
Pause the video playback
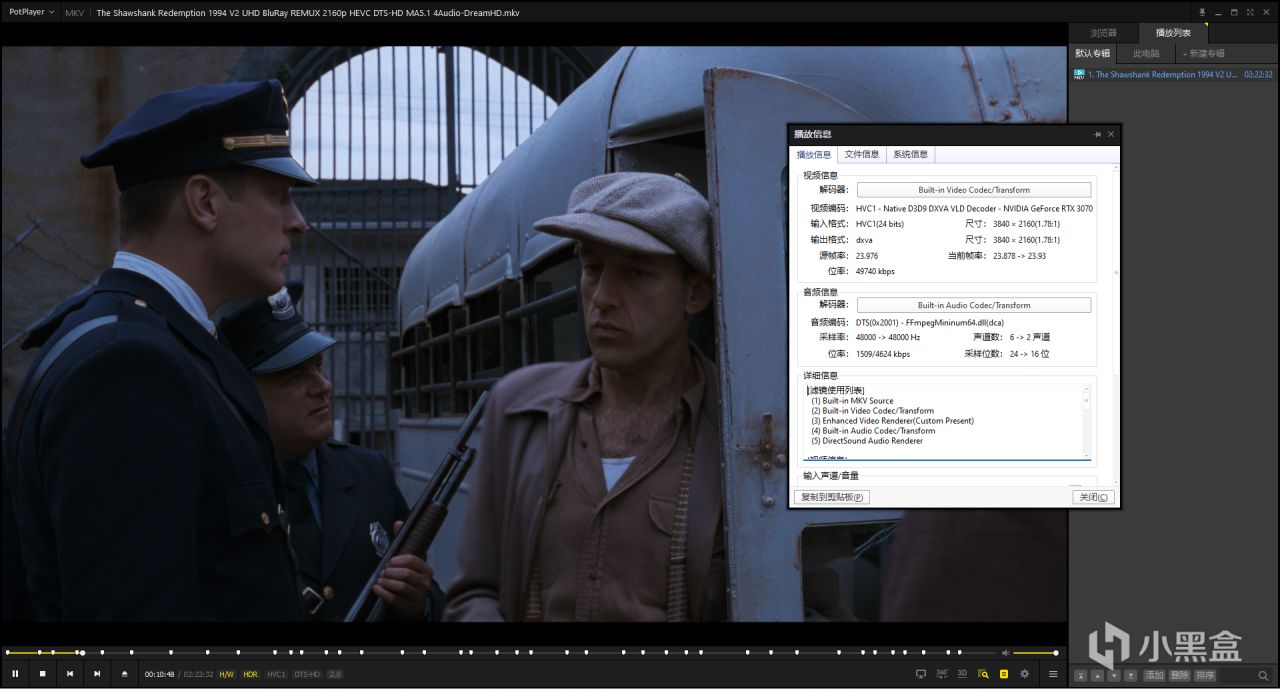coord(15,674)
